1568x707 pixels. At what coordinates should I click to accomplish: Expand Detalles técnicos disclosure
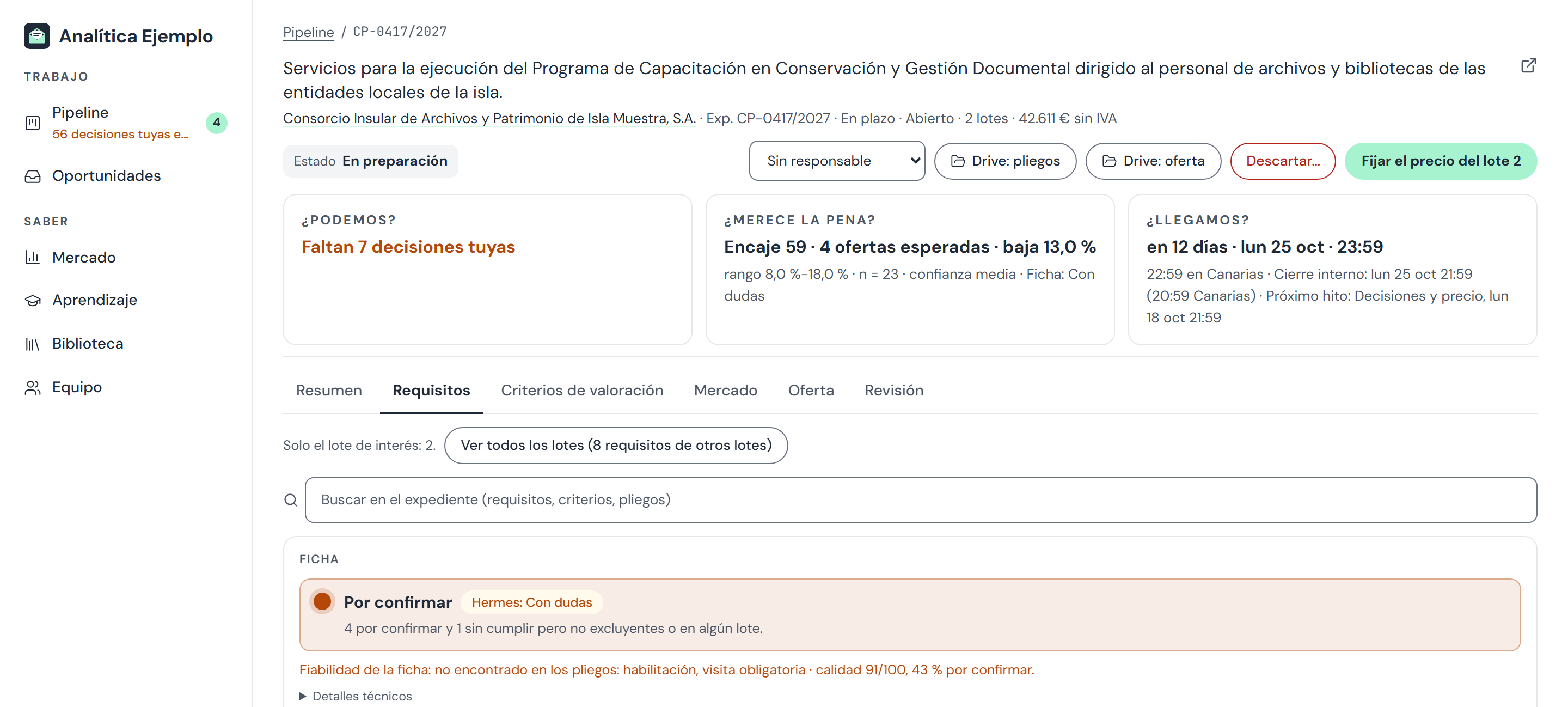pos(356,696)
